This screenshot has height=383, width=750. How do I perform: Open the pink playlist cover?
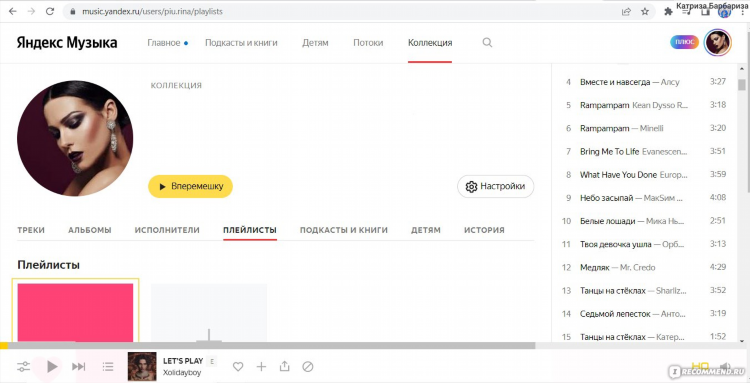75,312
